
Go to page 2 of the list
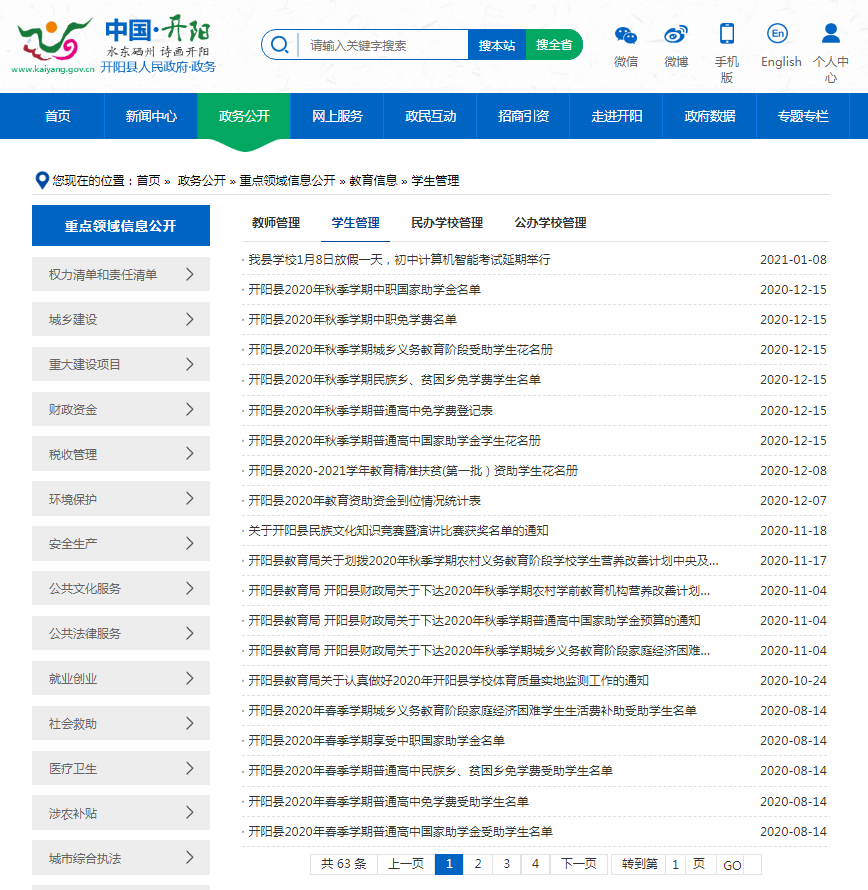coord(478,864)
